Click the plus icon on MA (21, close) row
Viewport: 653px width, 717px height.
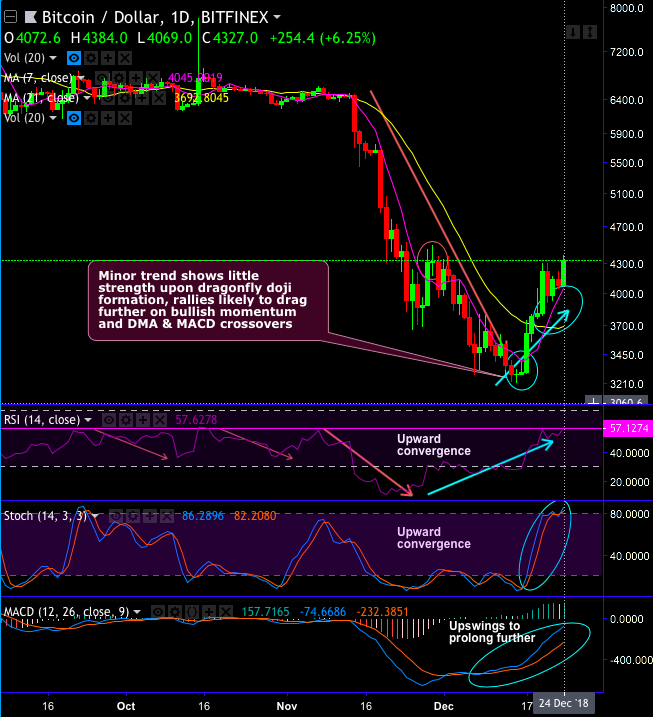(x=142, y=98)
